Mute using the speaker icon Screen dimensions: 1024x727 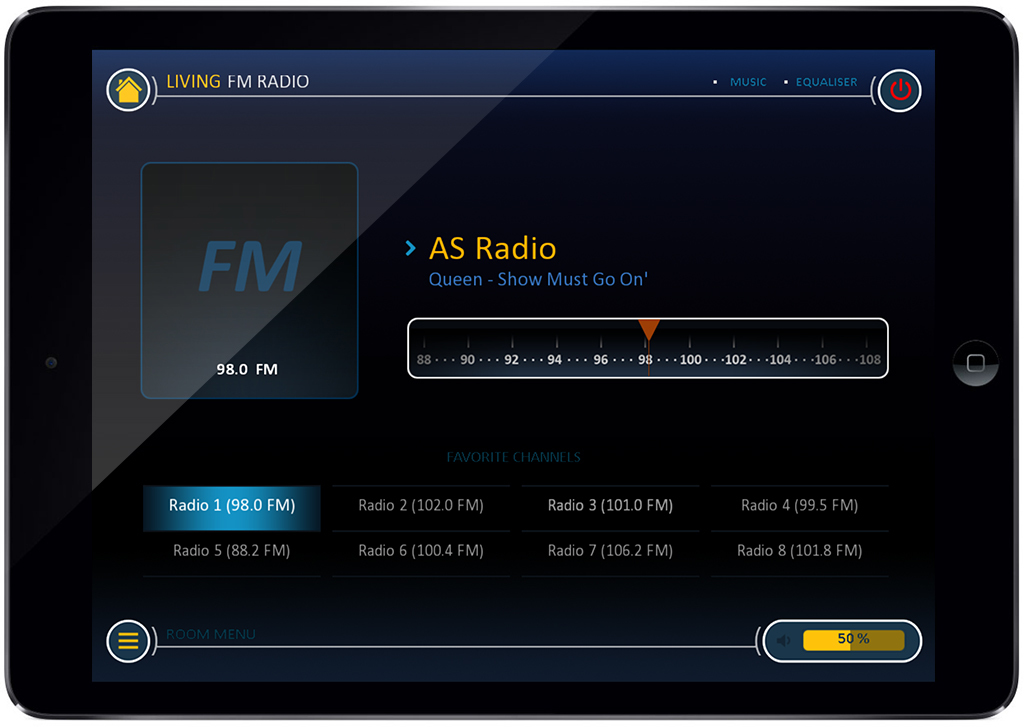pyautogui.click(x=783, y=641)
